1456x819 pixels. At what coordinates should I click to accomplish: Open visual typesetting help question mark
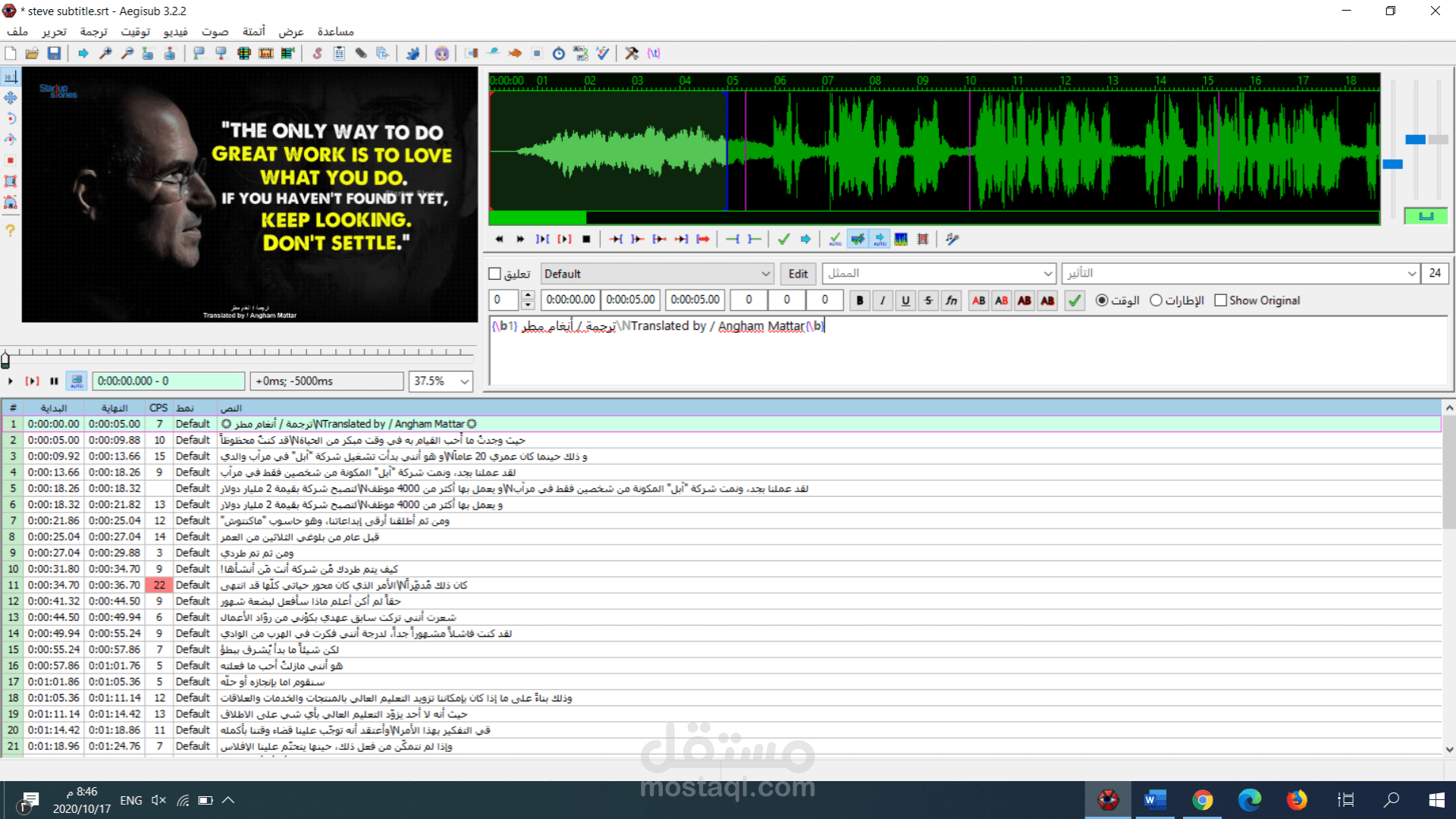[x=11, y=230]
